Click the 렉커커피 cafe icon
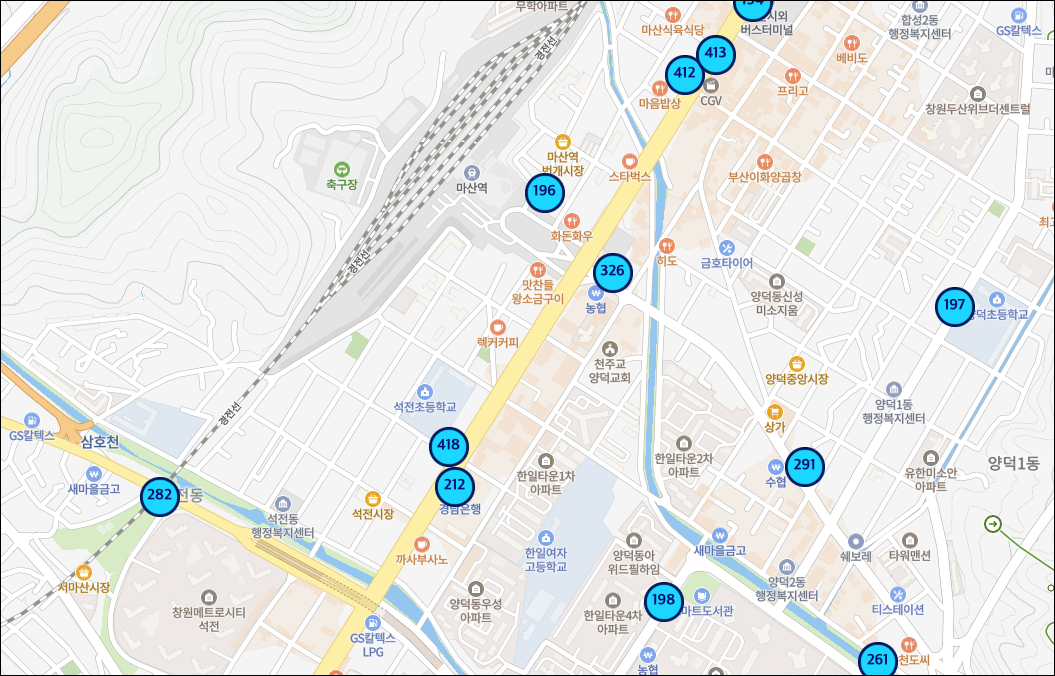Image resolution: width=1055 pixels, height=676 pixels. [x=498, y=327]
